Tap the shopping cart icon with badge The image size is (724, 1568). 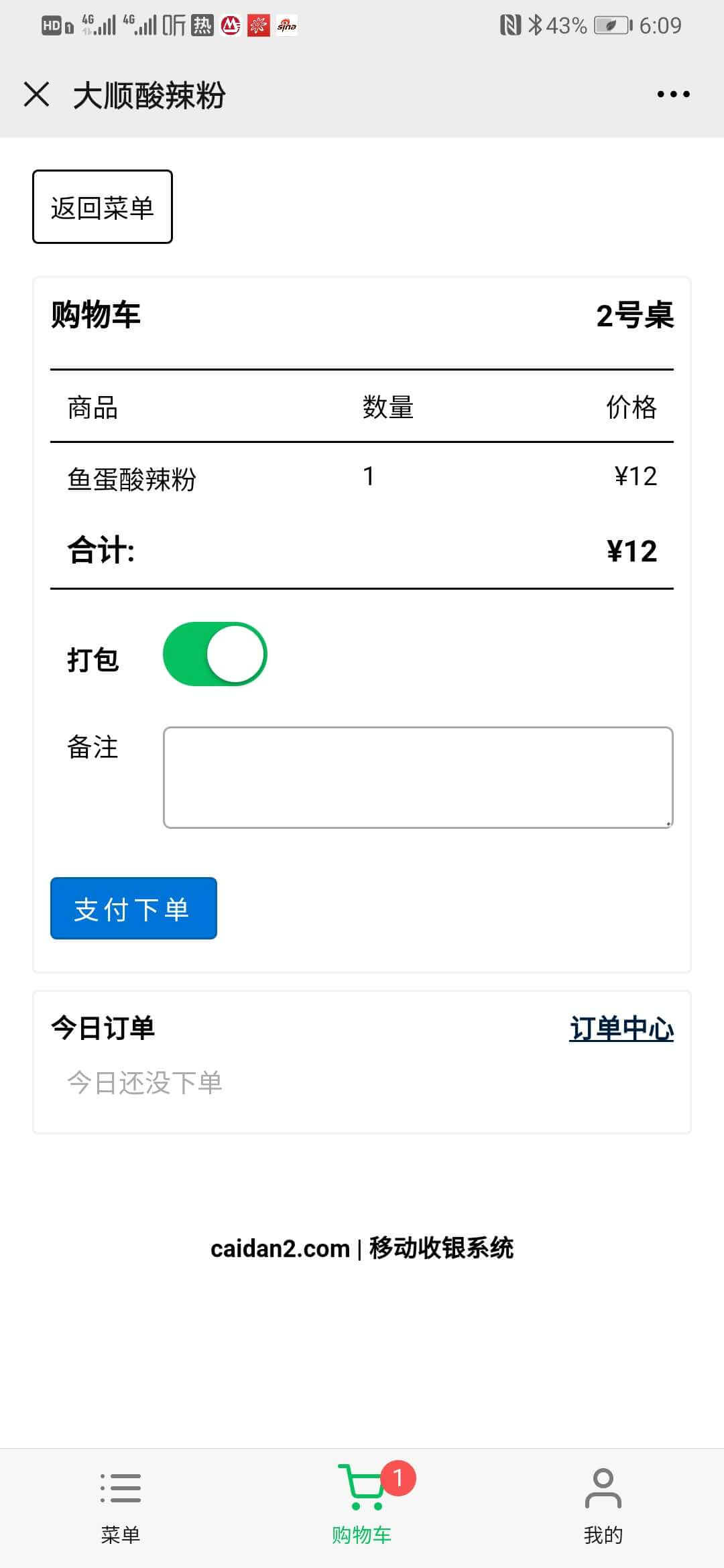[x=362, y=1488]
